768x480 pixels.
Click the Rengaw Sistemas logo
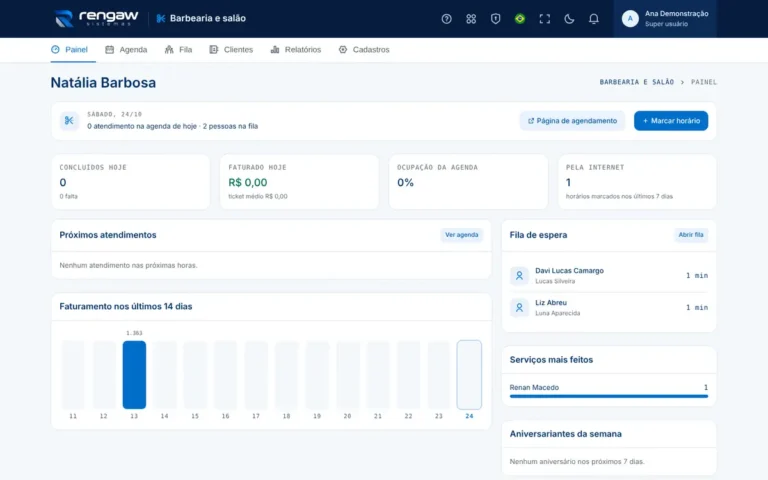[96, 19]
